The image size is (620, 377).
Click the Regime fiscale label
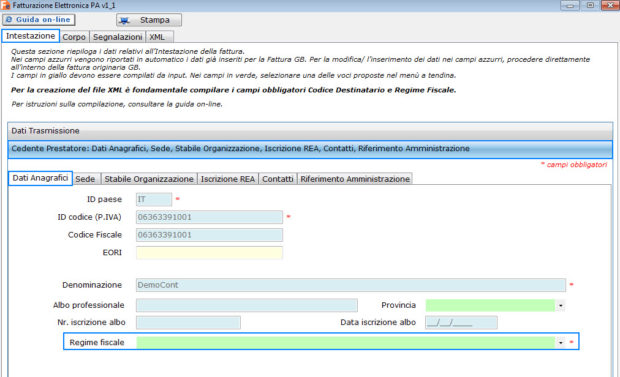tap(97, 343)
